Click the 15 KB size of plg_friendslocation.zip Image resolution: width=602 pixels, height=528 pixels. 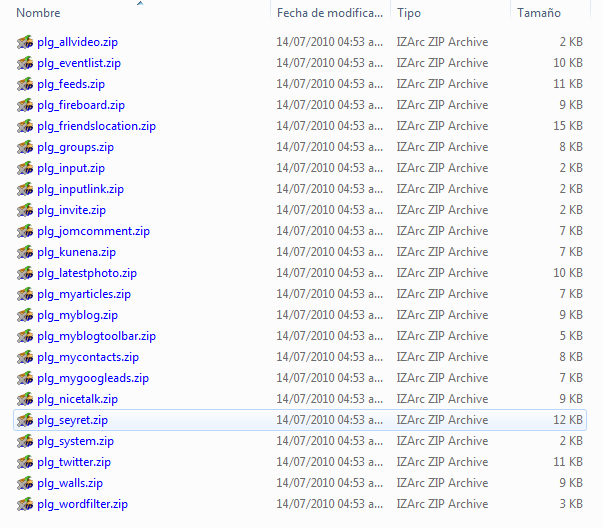coord(568,126)
